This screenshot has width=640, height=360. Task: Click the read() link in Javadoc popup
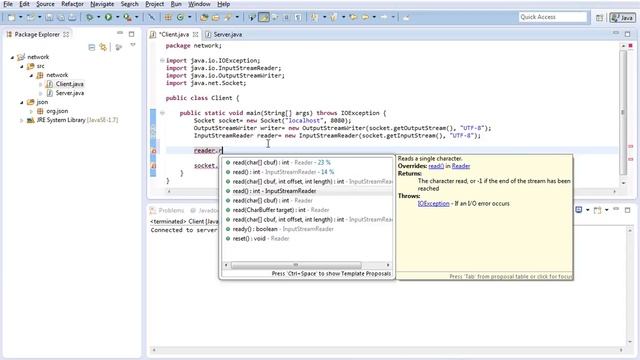tap(436, 166)
